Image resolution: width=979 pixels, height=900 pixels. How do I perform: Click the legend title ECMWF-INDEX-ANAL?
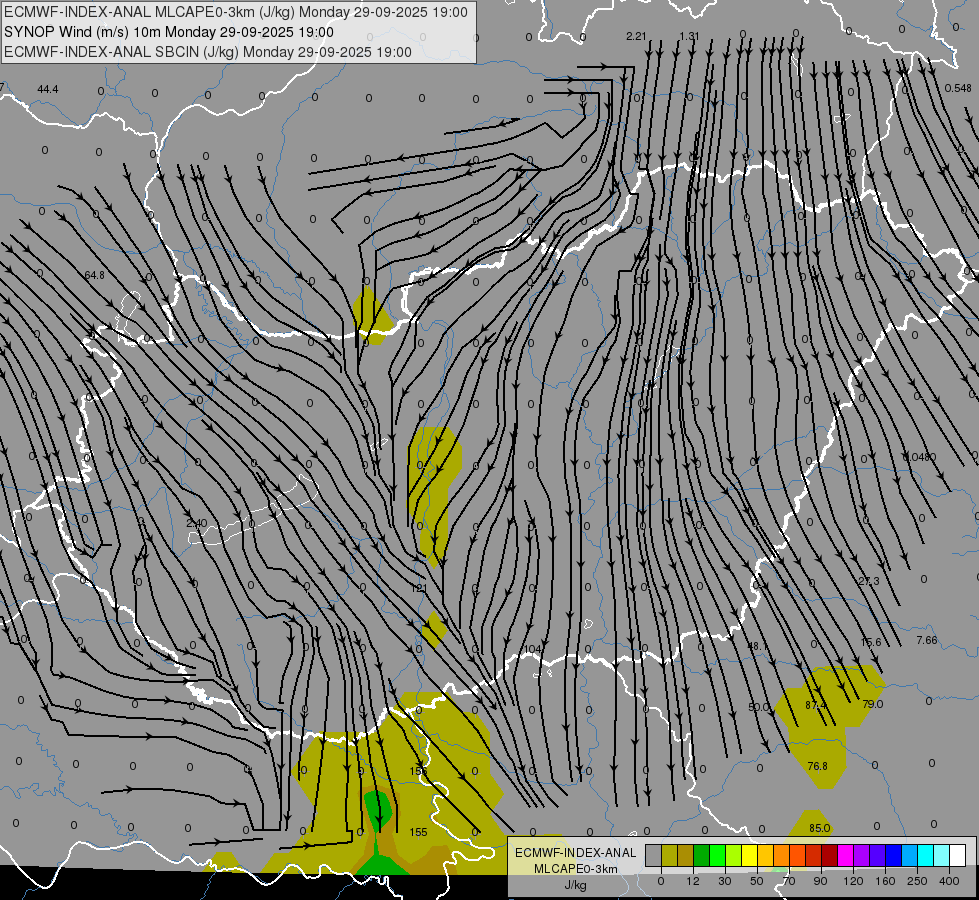[575, 853]
